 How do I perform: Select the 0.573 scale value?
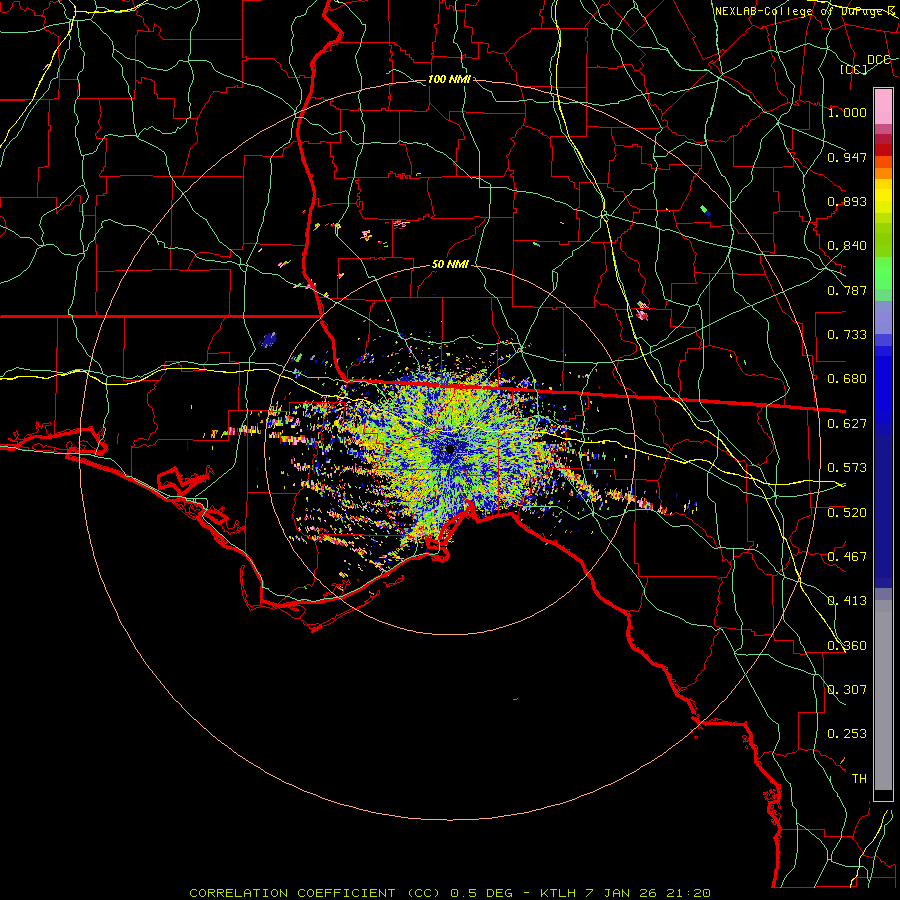(x=847, y=468)
